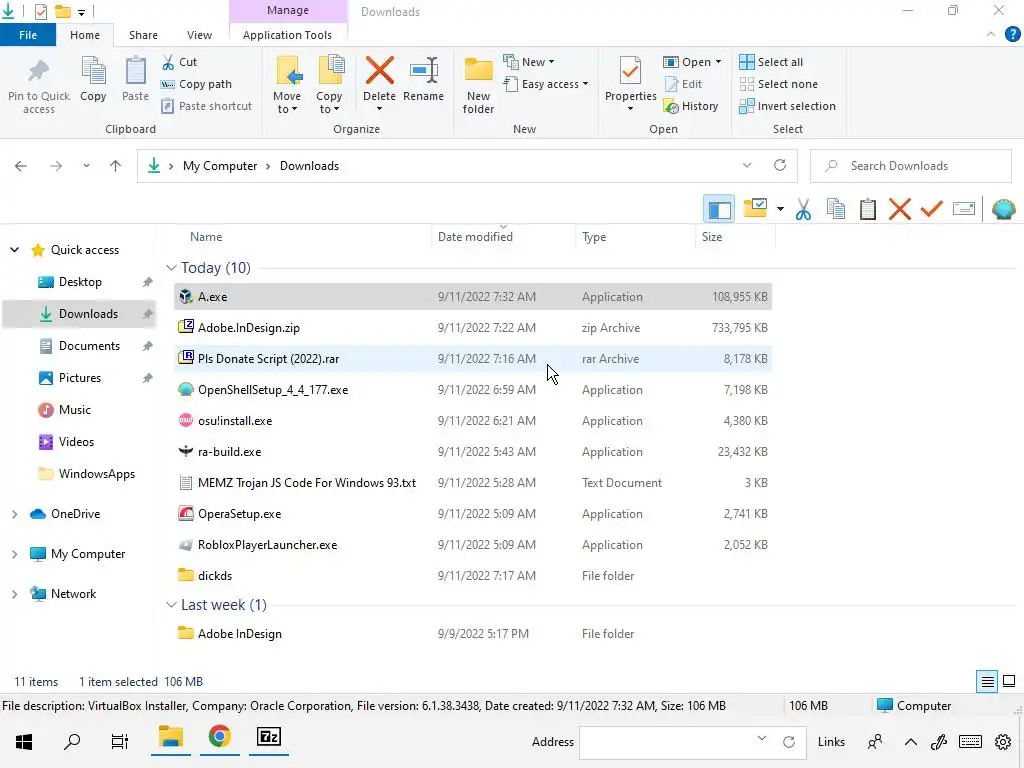Click the Copy button in Clipboard group
The height and width of the screenshot is (768, 1024).
pyautogui.click(x=93, y=80)
